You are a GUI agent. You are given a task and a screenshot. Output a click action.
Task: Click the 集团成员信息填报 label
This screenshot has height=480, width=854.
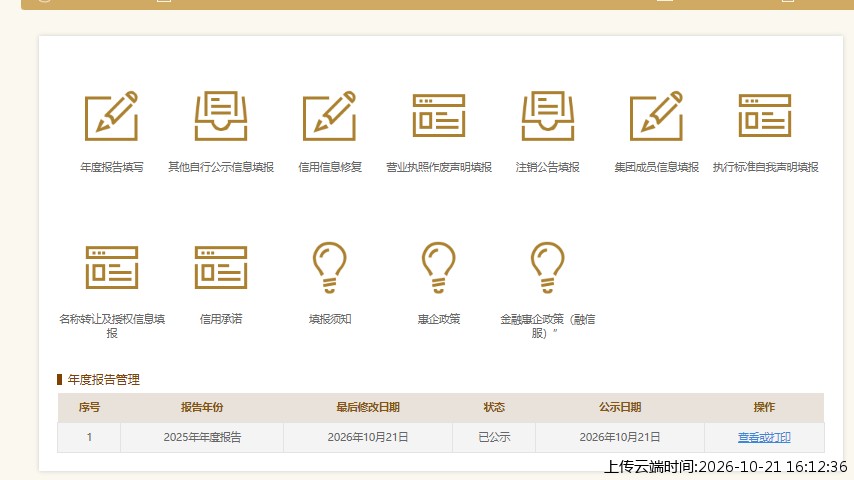656,167
